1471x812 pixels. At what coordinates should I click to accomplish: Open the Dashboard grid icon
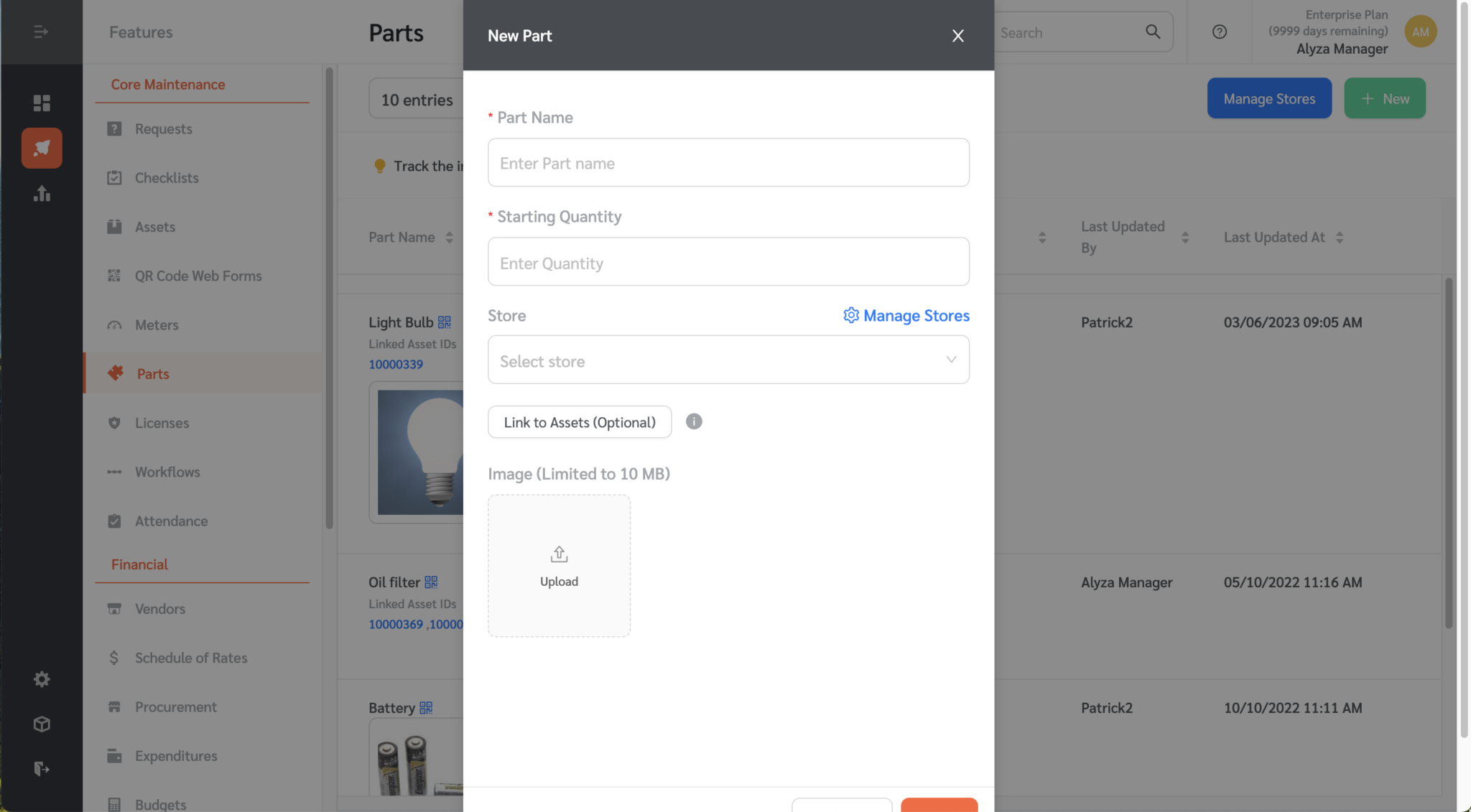41,103
